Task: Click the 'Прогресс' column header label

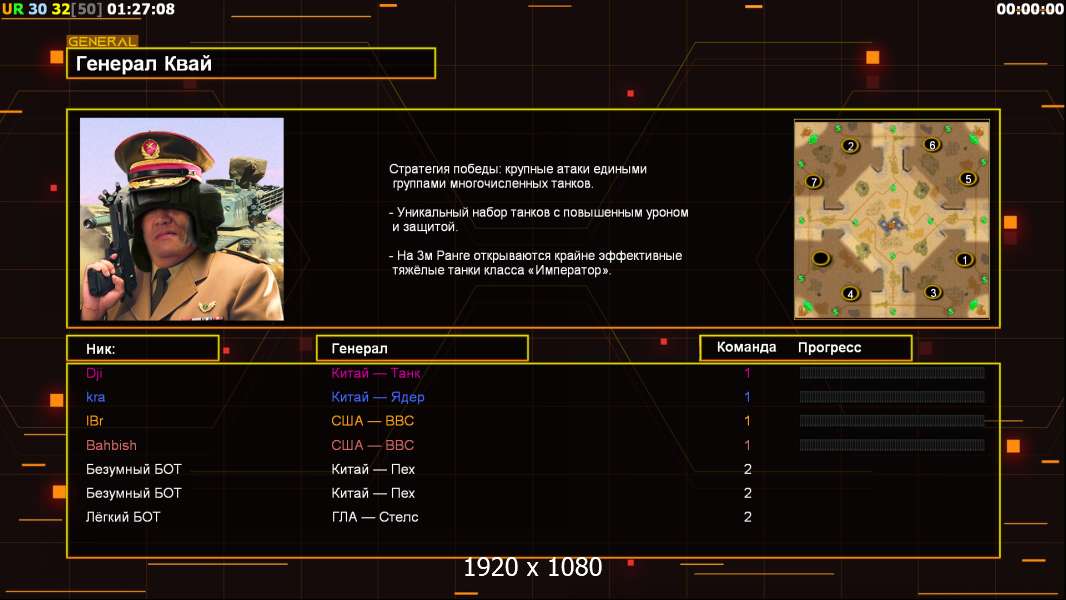Action: click(x=829, y=347)
